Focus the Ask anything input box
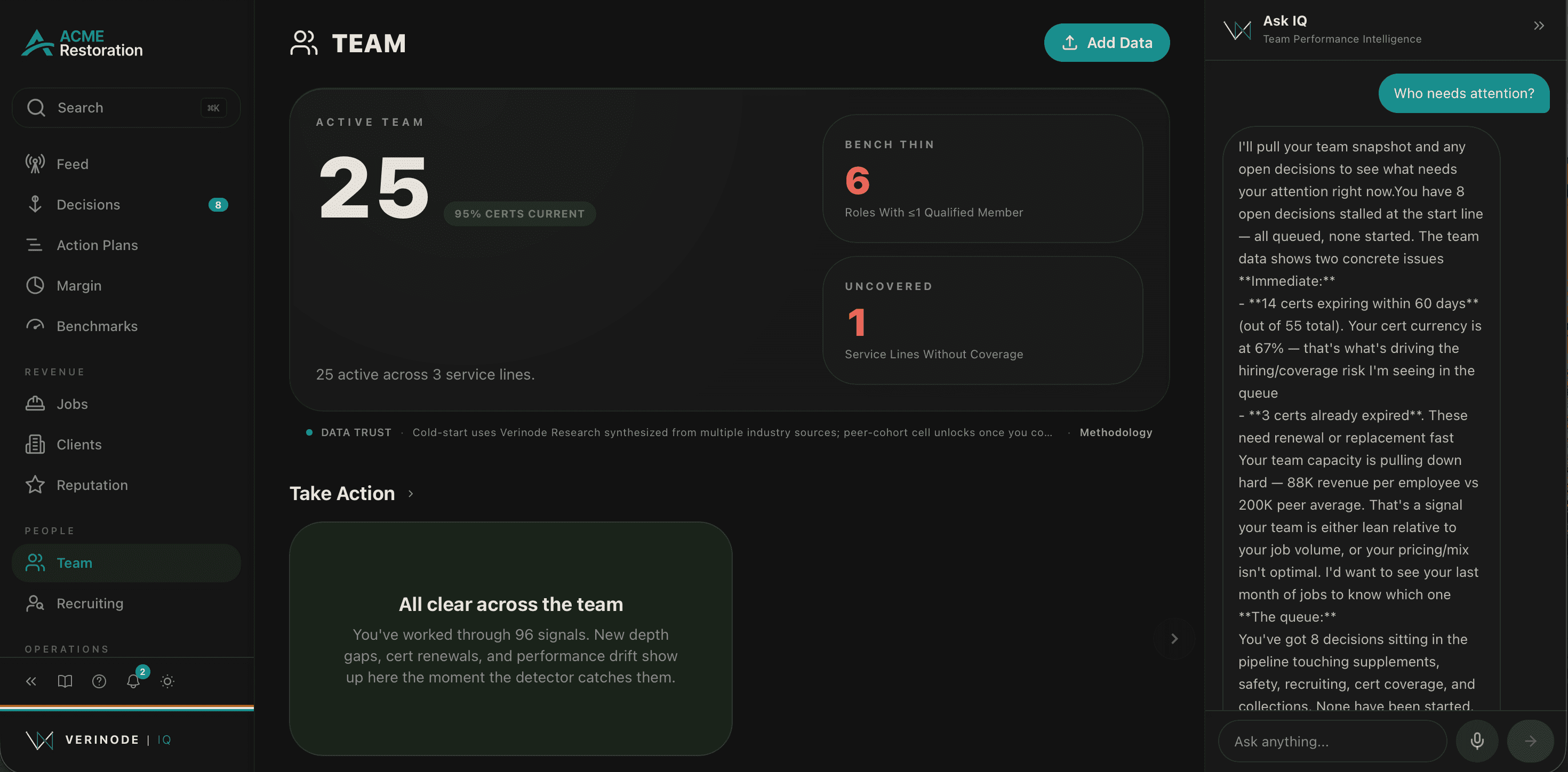 point(1332,741)
